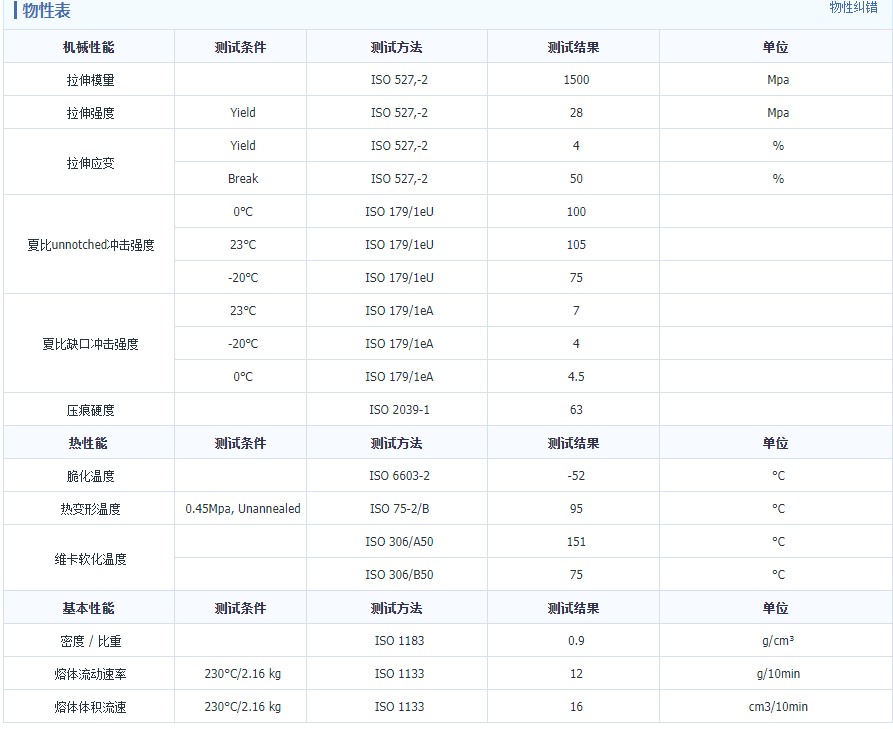The width and height of the screenshot is (893, 729).
Task: Select the 拉伸应变 property cell
Action: [90, 162]
